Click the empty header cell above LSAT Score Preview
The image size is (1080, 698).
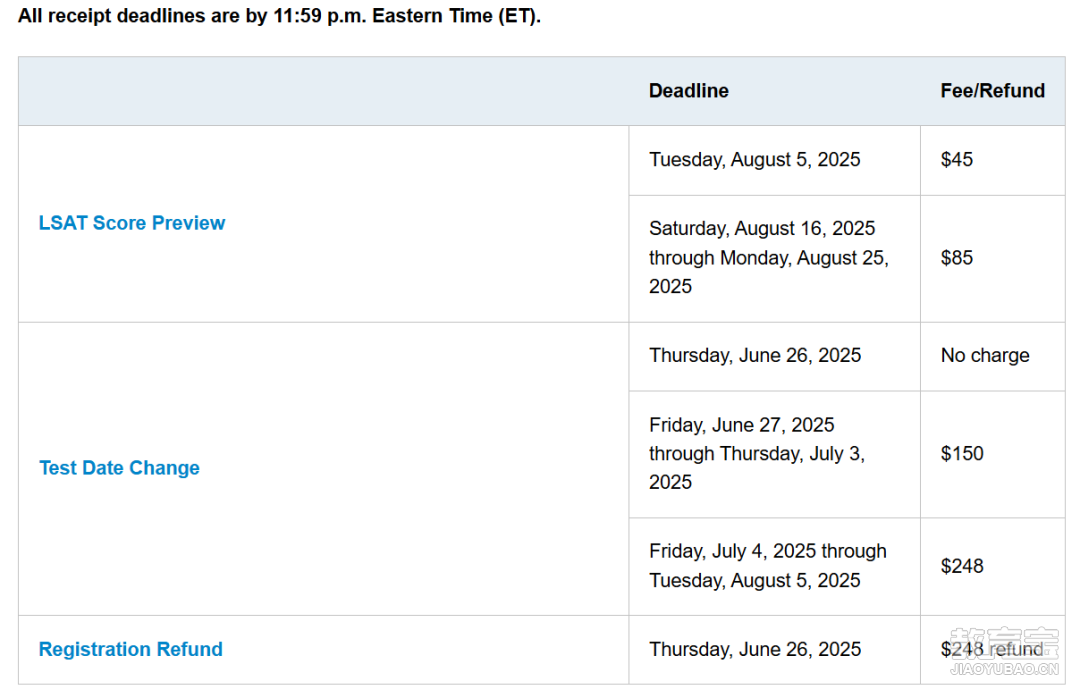pyautogui.click(x=324, y=91)
